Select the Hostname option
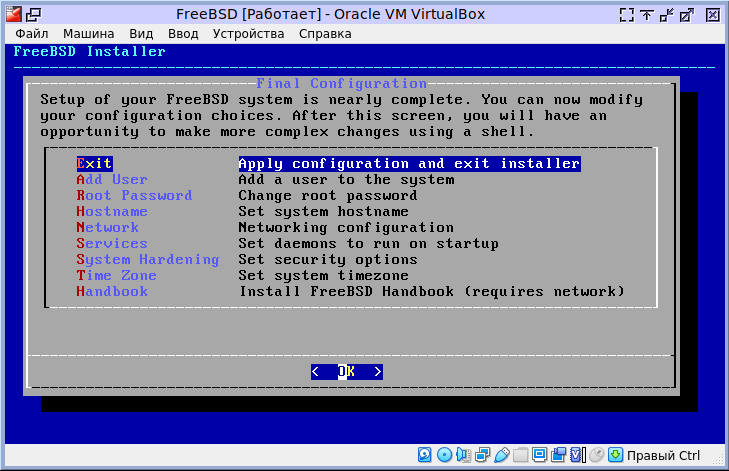Image resolution: width=729 pixels, height=471 pixels. pos(112,212)
